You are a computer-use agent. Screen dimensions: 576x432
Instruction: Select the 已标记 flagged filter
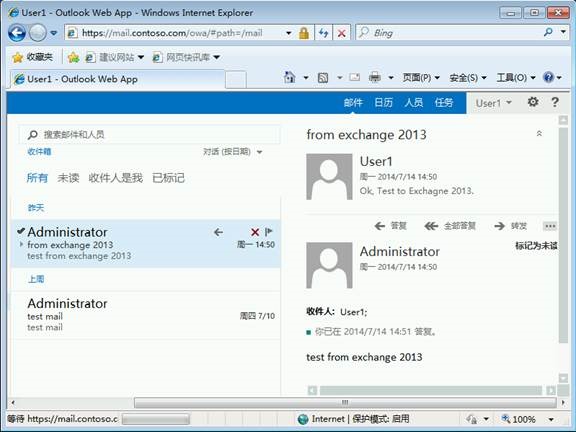tap(168, 178)
